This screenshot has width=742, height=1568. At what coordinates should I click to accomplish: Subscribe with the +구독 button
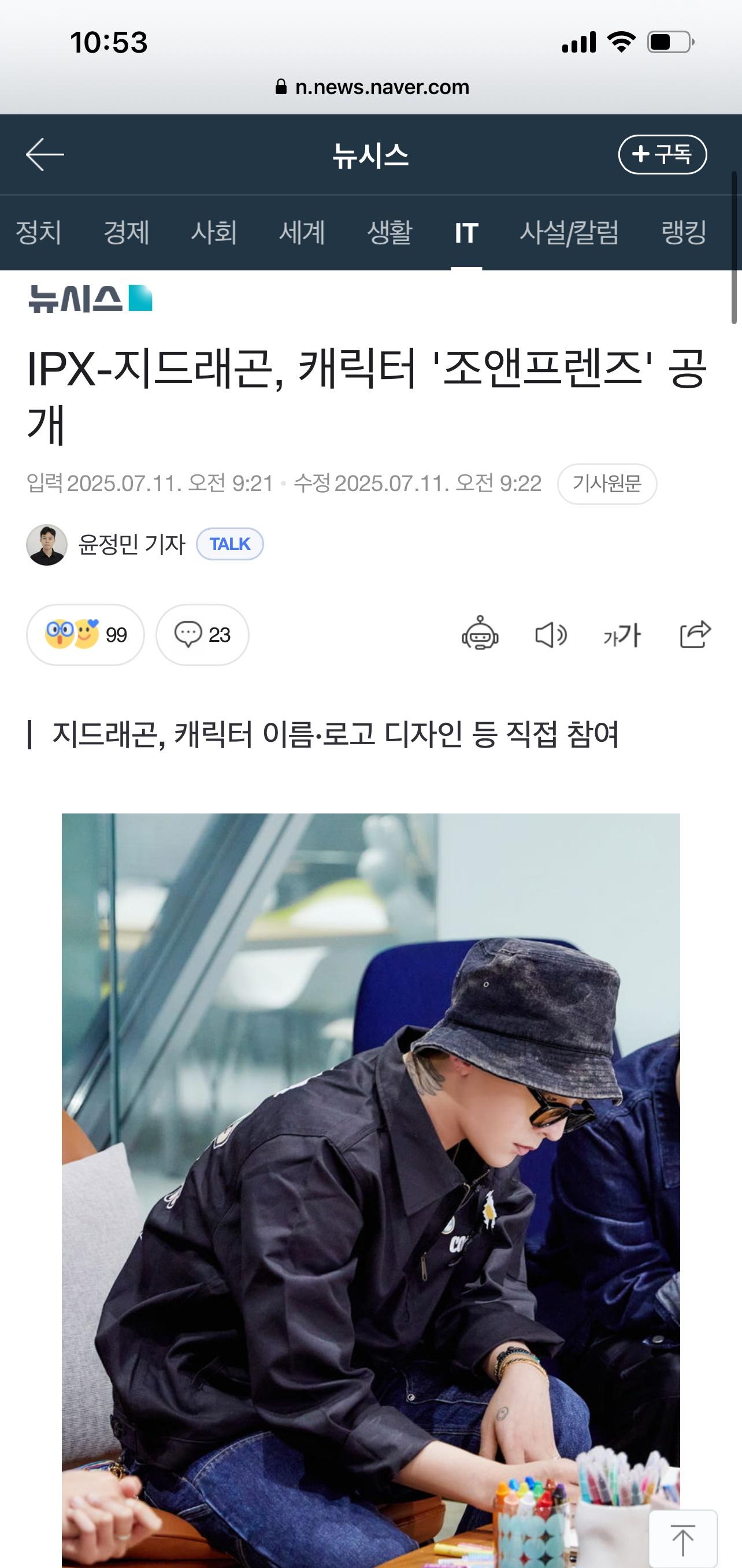[662, 154]
